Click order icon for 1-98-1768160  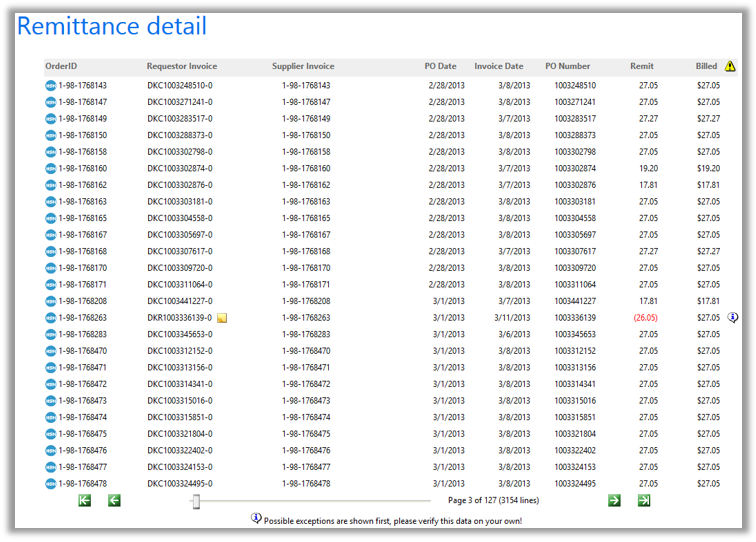pos(51,169)
